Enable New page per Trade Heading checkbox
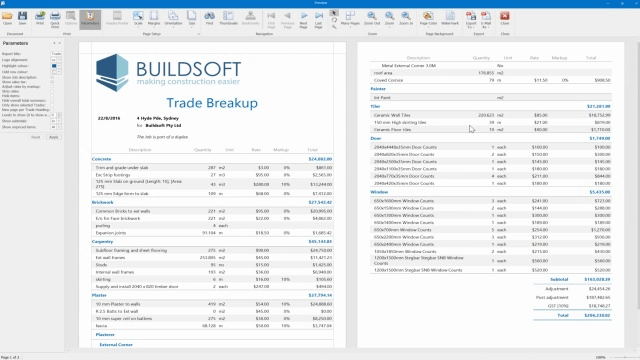Image resolution: width=640 pixels, height=360 pixels. 52,110
